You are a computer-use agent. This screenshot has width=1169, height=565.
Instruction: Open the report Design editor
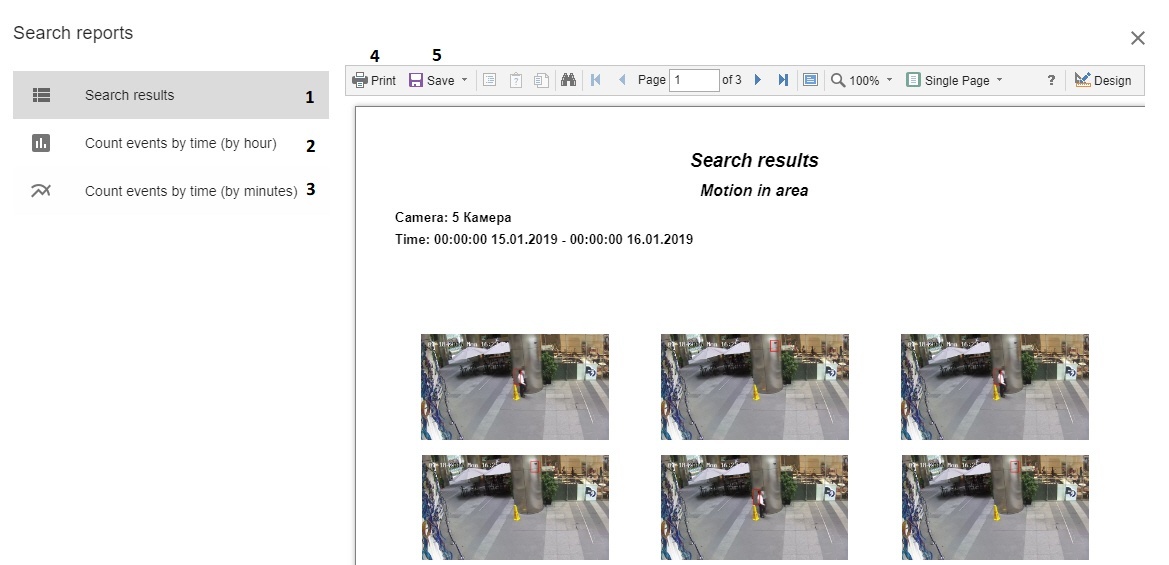1102,81
